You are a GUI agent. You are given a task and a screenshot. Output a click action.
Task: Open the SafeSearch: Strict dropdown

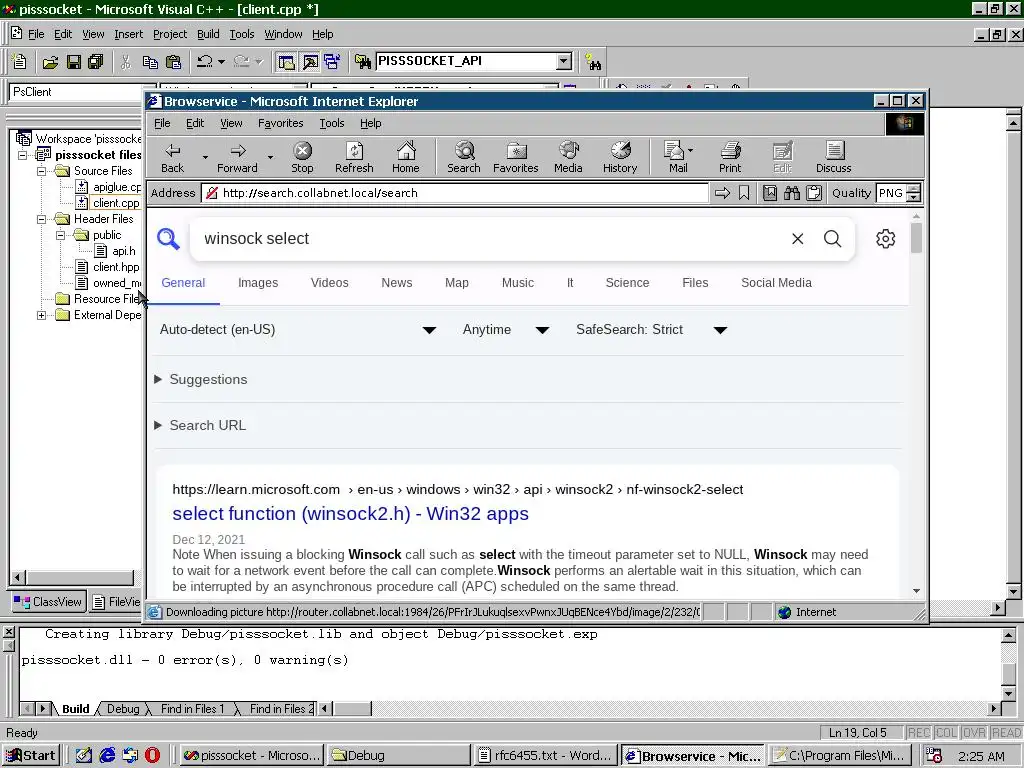click(651, 330)
